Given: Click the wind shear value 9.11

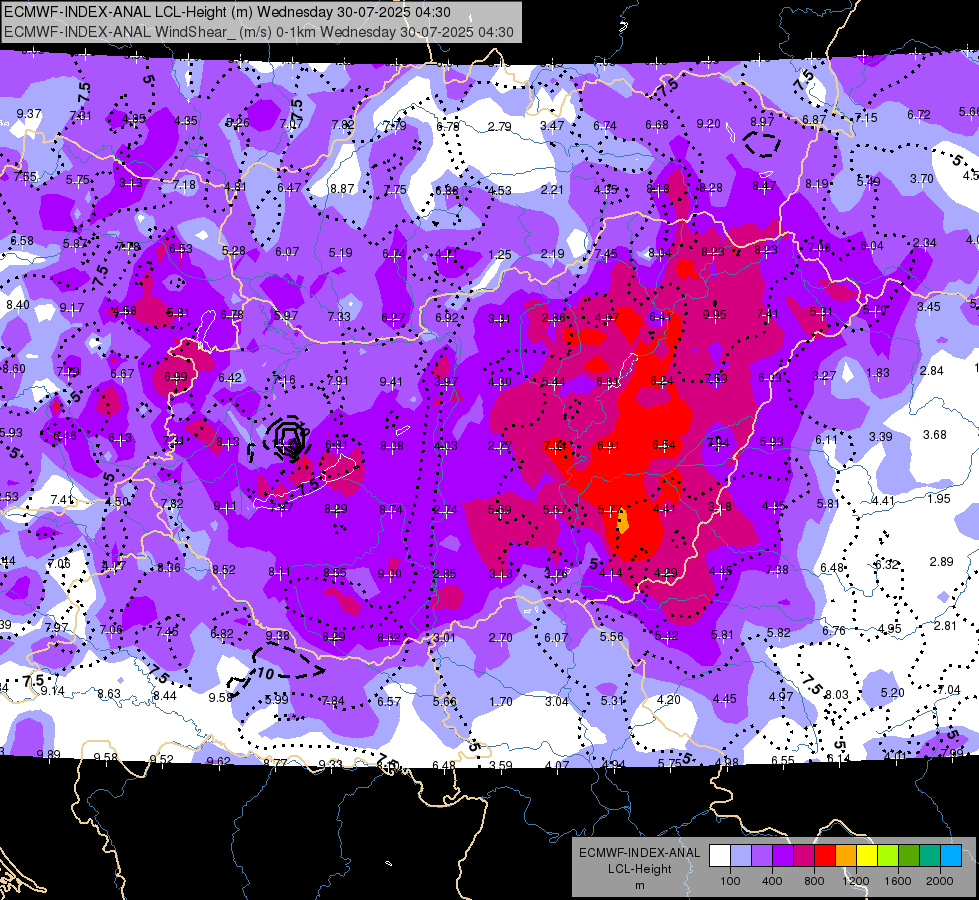Looking at the screenshot, I should point(225,506).
